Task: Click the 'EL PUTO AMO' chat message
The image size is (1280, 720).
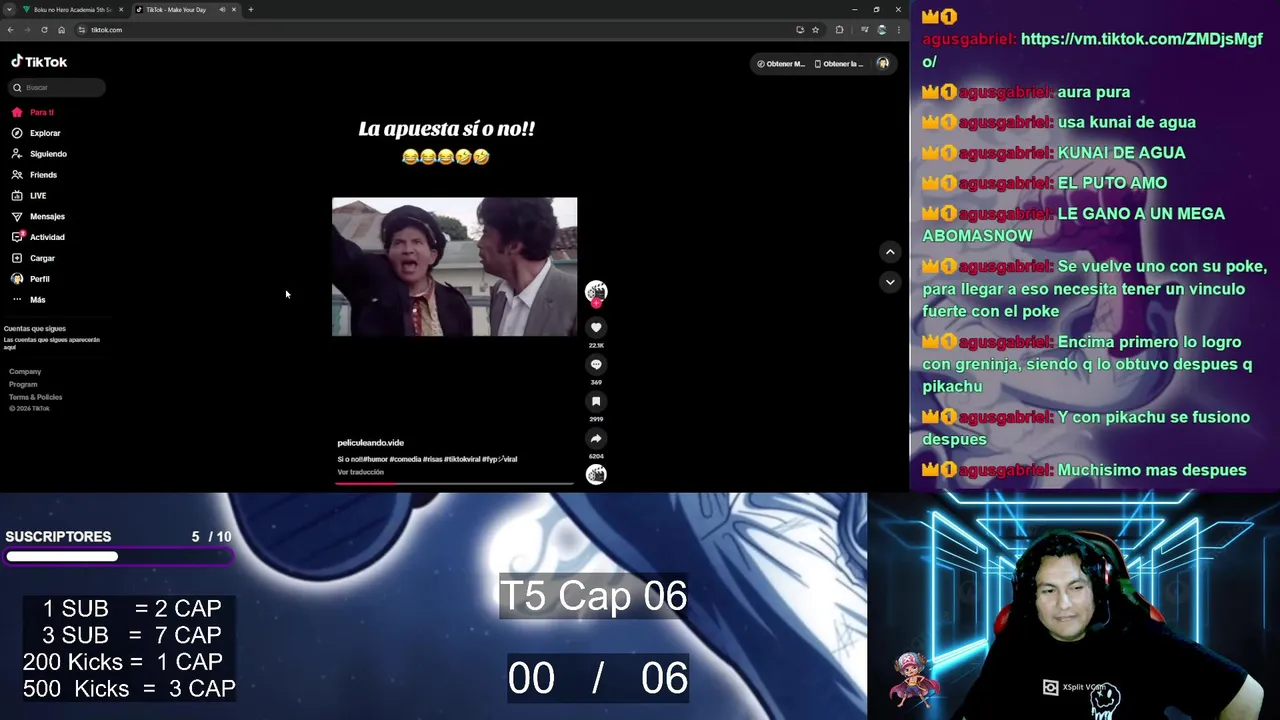Action: tap(1112, 183)
